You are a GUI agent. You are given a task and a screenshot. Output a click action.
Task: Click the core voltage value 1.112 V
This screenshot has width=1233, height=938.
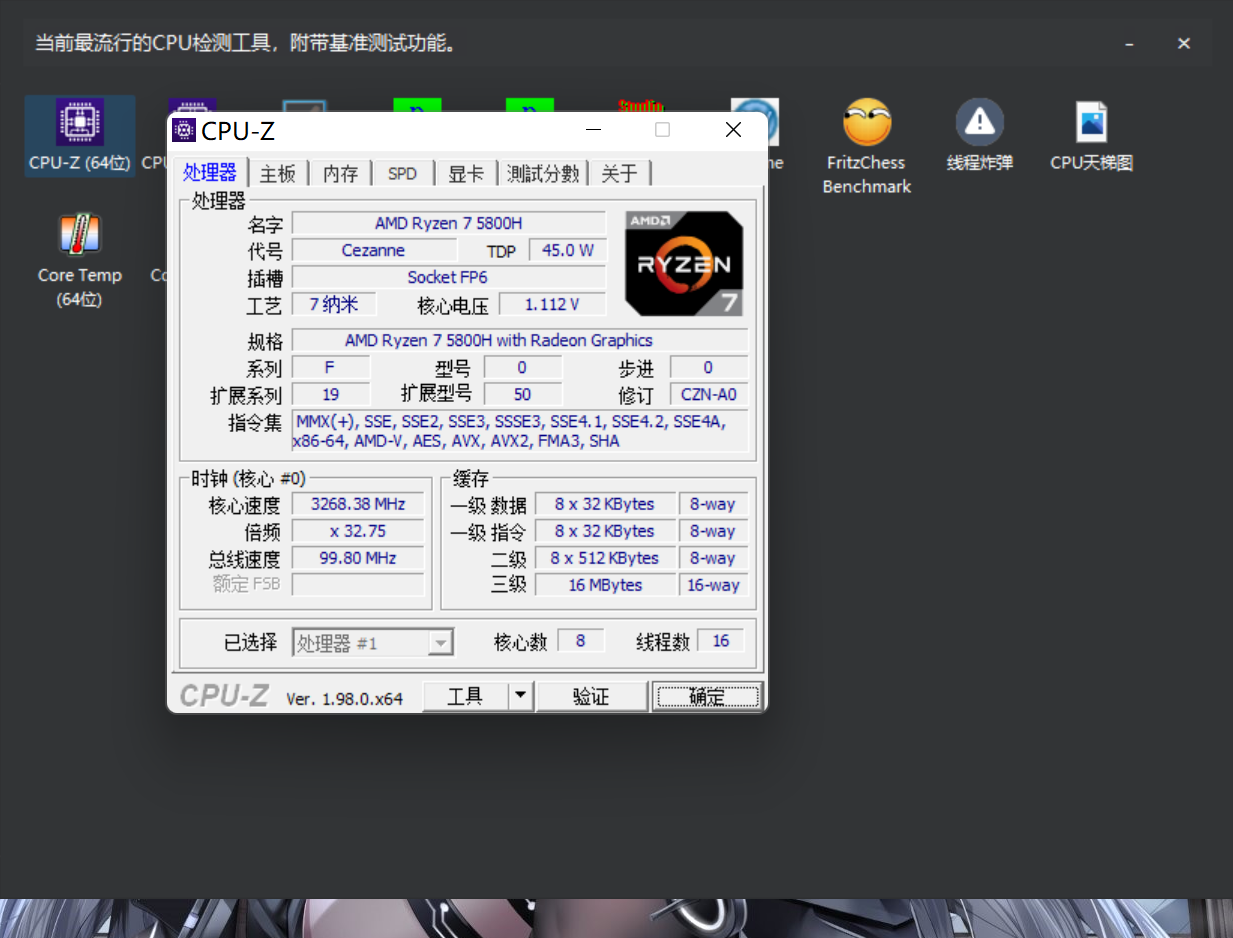click(553, 304)
